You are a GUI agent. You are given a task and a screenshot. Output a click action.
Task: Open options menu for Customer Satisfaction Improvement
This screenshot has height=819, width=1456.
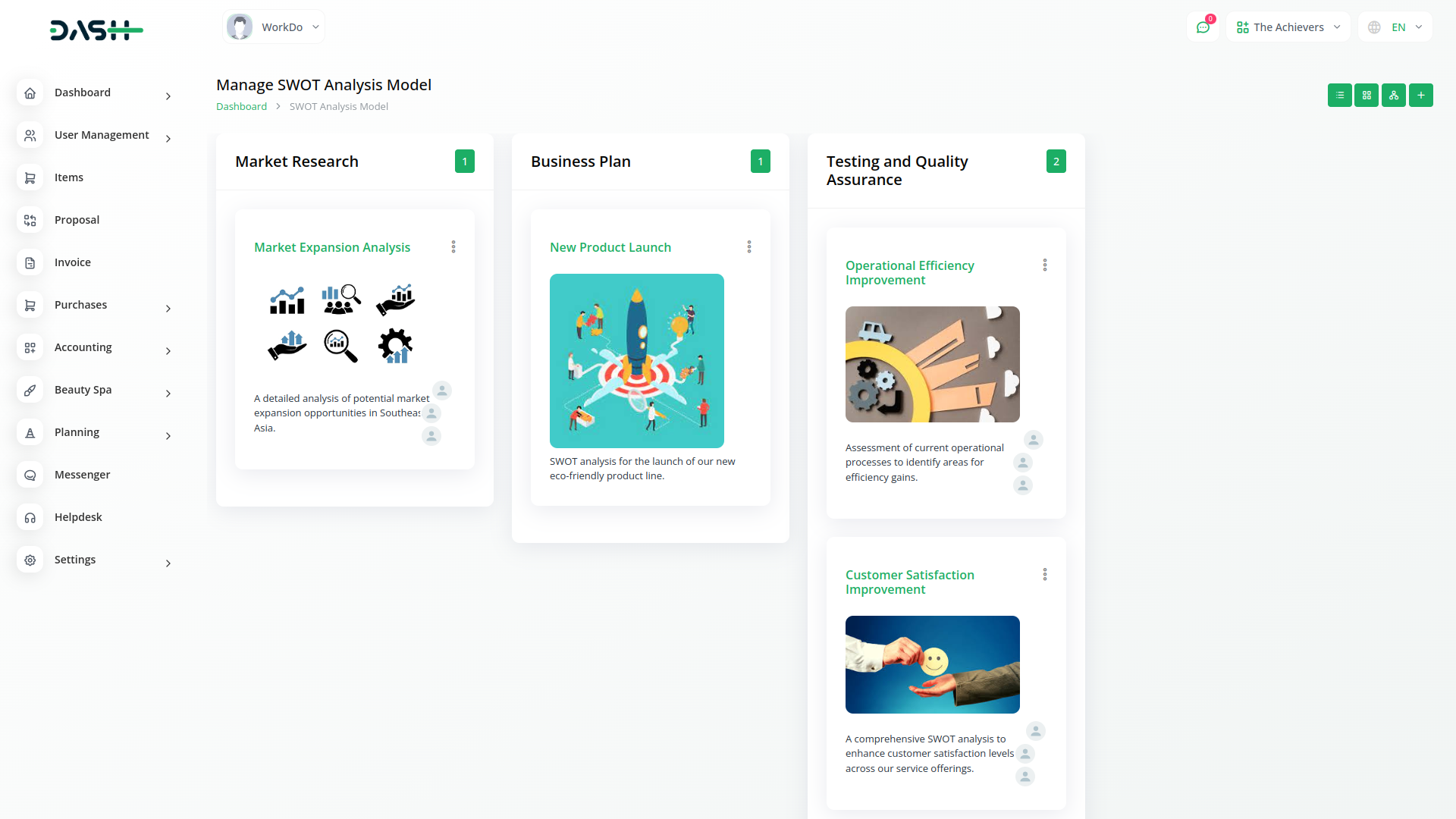tap(1045, 575)
